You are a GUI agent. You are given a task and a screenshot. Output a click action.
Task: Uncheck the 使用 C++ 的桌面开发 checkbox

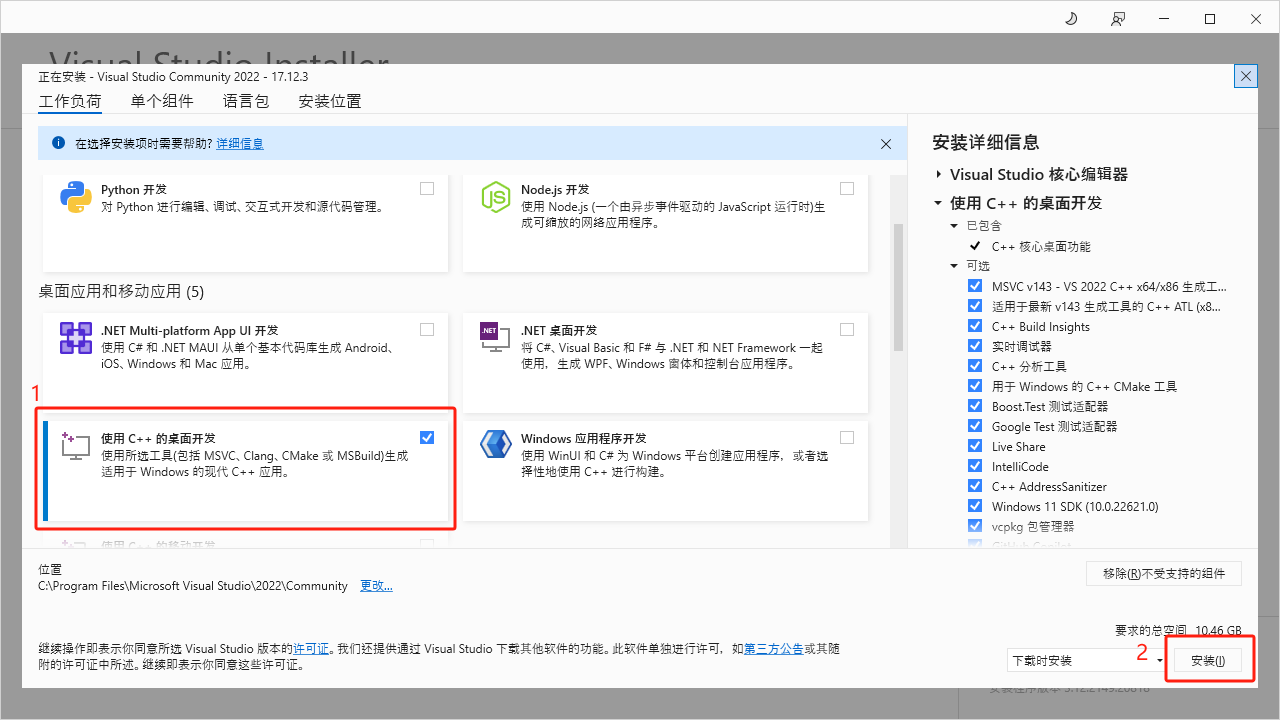coord(427,437)
